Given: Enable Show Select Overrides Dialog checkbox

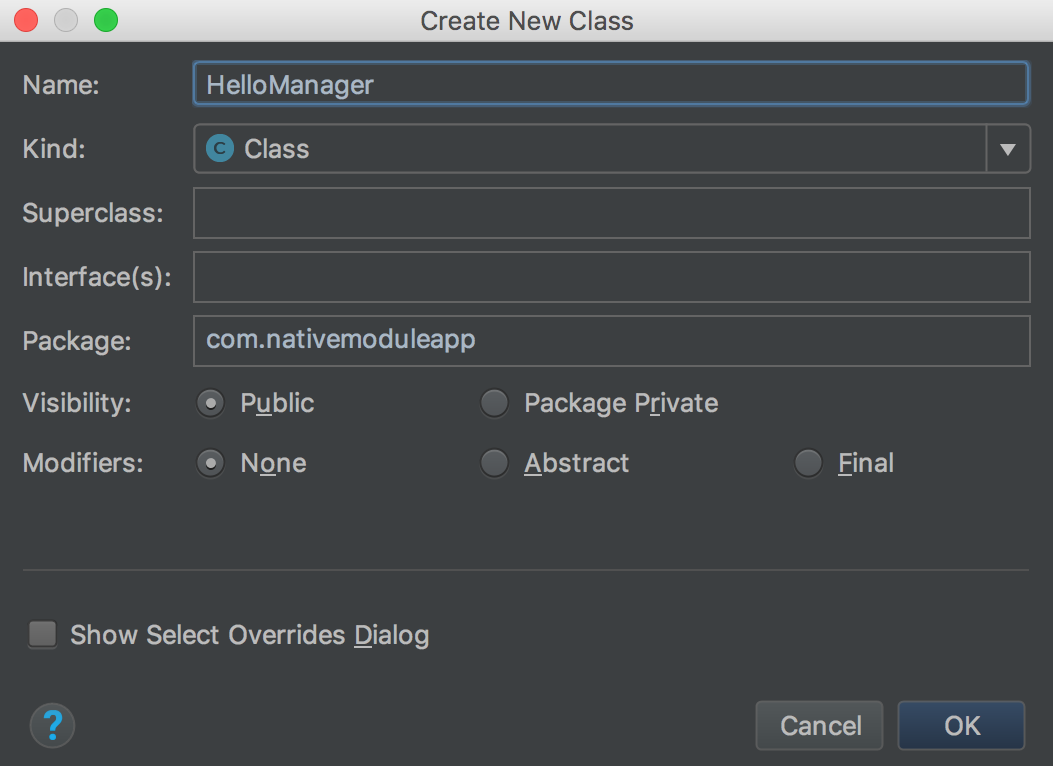Looking at the screenshot, I should (x=43, y=634).
